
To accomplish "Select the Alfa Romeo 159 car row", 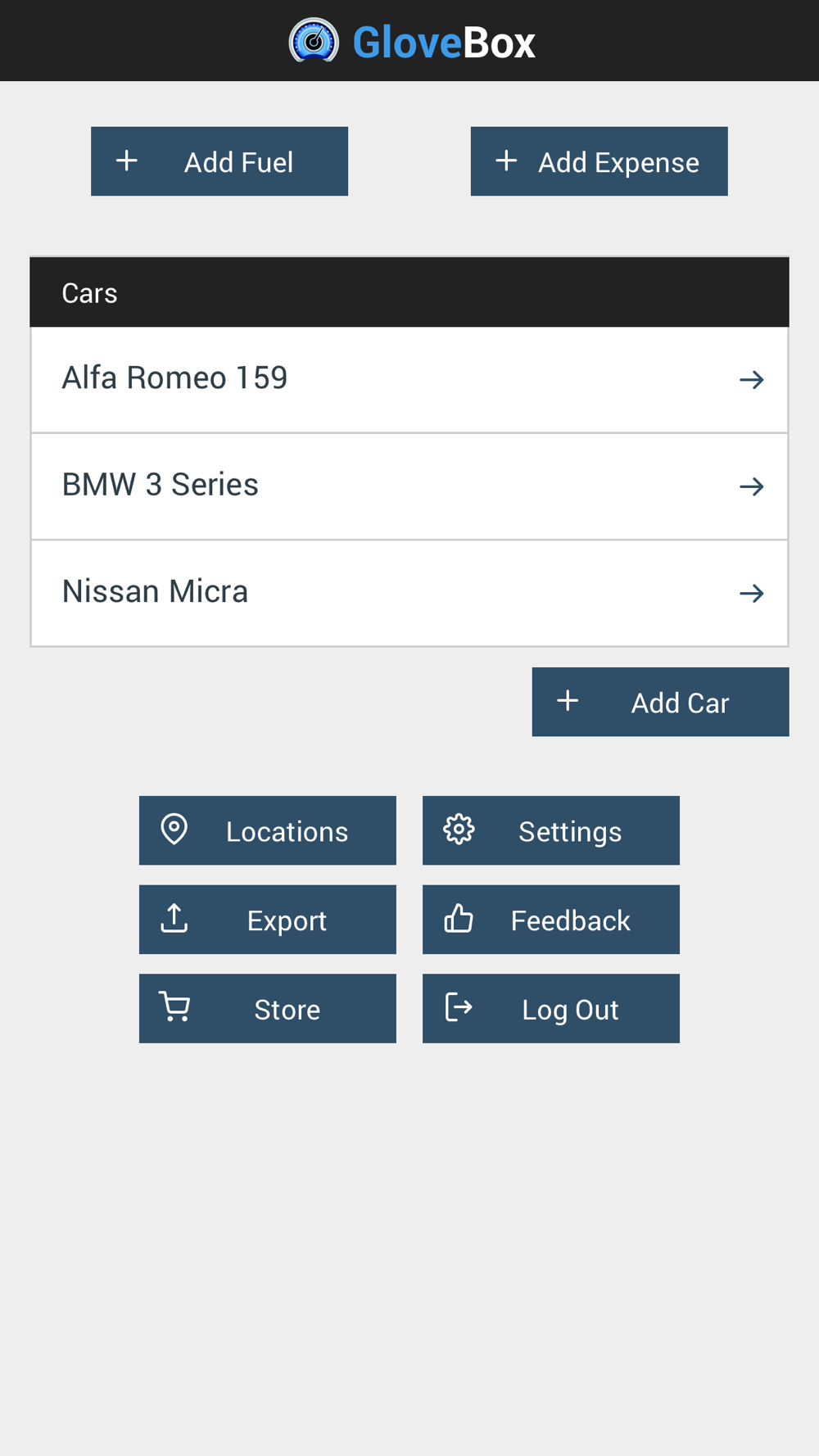I will tap(409, 380).
